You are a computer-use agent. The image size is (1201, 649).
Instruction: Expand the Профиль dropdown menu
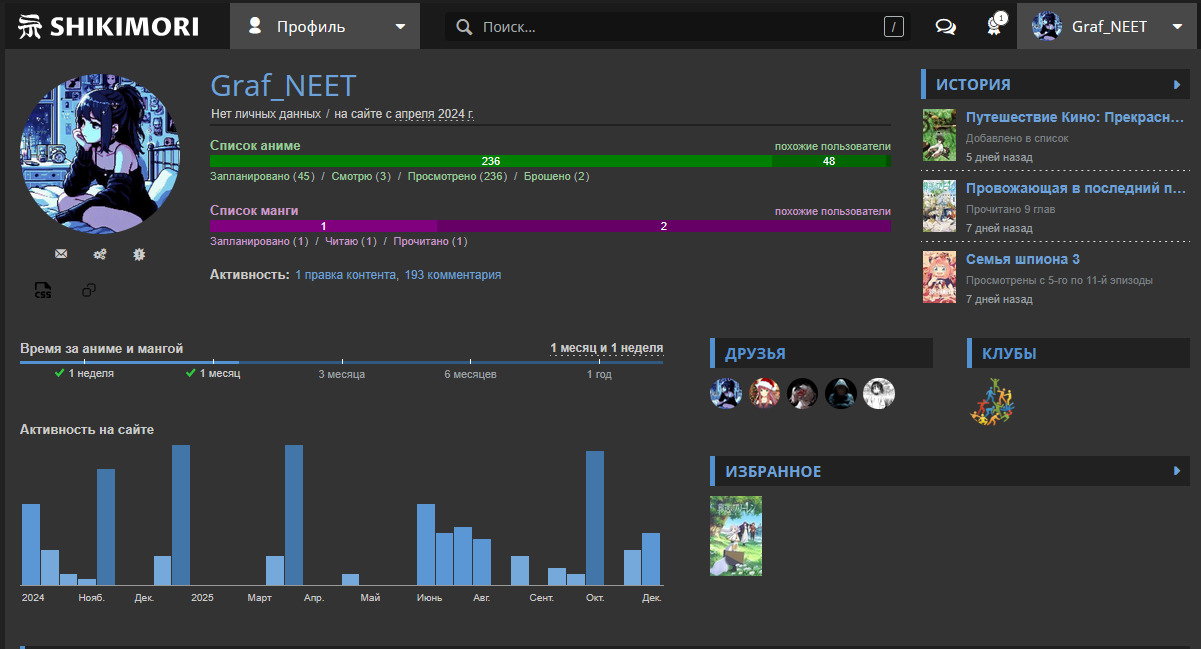click(x=325, y=27)
